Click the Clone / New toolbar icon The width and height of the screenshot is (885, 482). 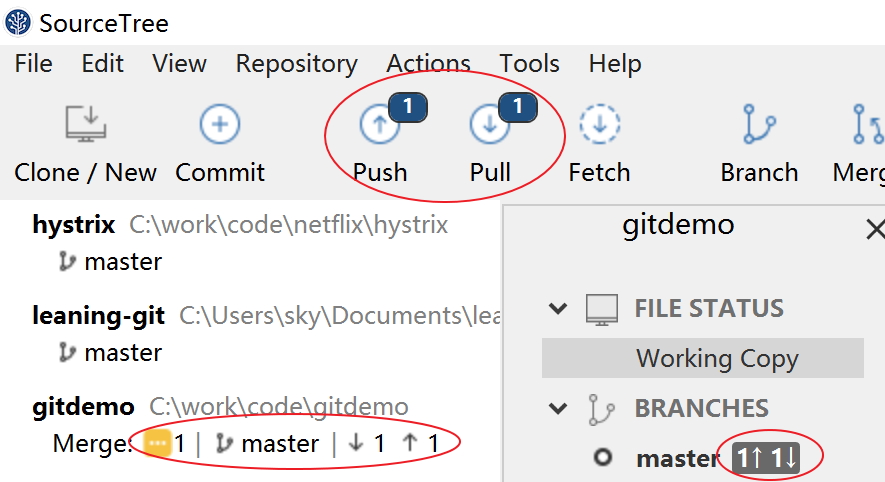point(86,125)
